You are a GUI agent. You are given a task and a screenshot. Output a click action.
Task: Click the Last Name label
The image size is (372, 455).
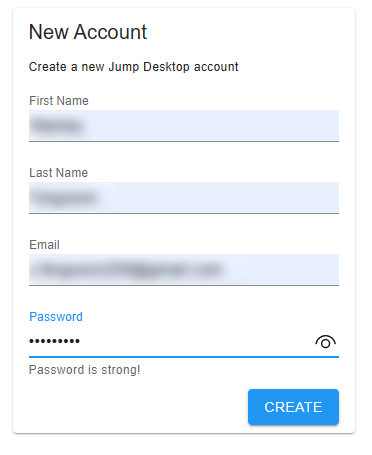coord(58,173)
